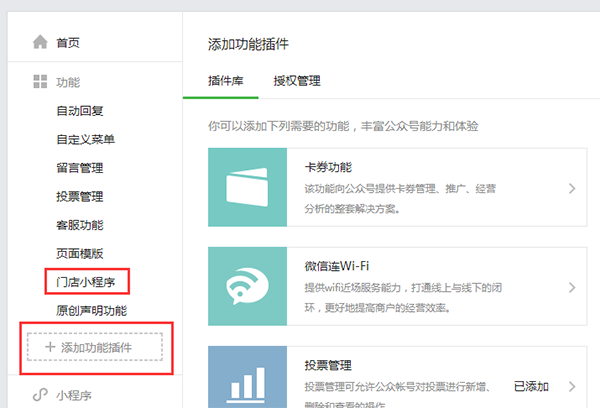
Task: Click the link icon beside 小程序
Action: point(40,395)
